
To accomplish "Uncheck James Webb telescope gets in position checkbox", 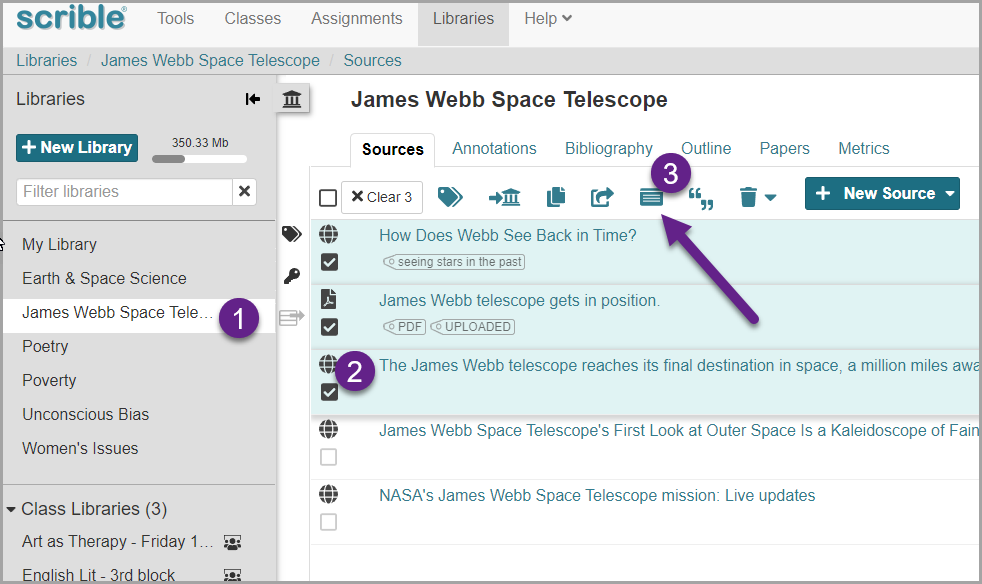I will tap(329, 327).
